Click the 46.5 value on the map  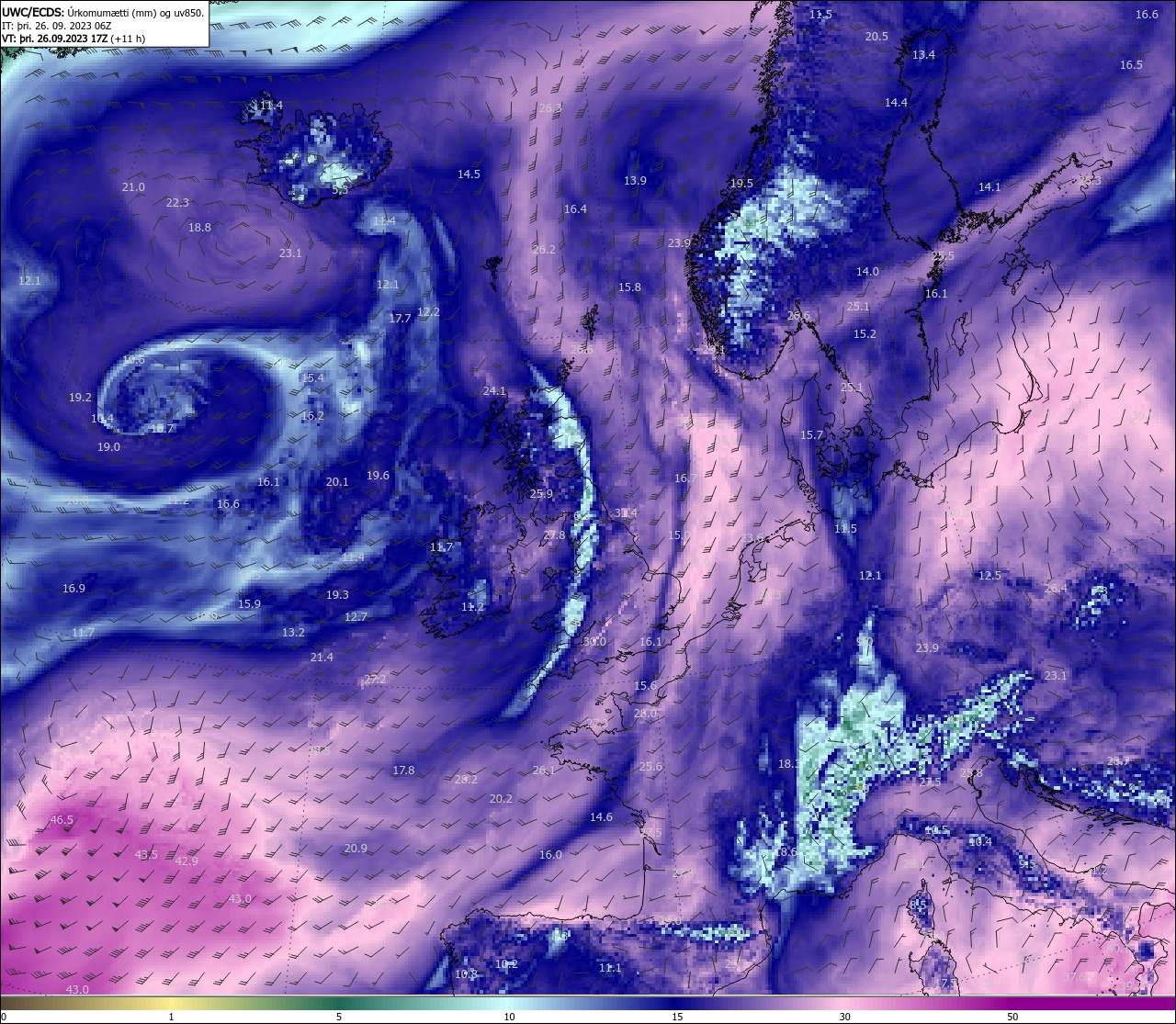click(x=62, y=820)
